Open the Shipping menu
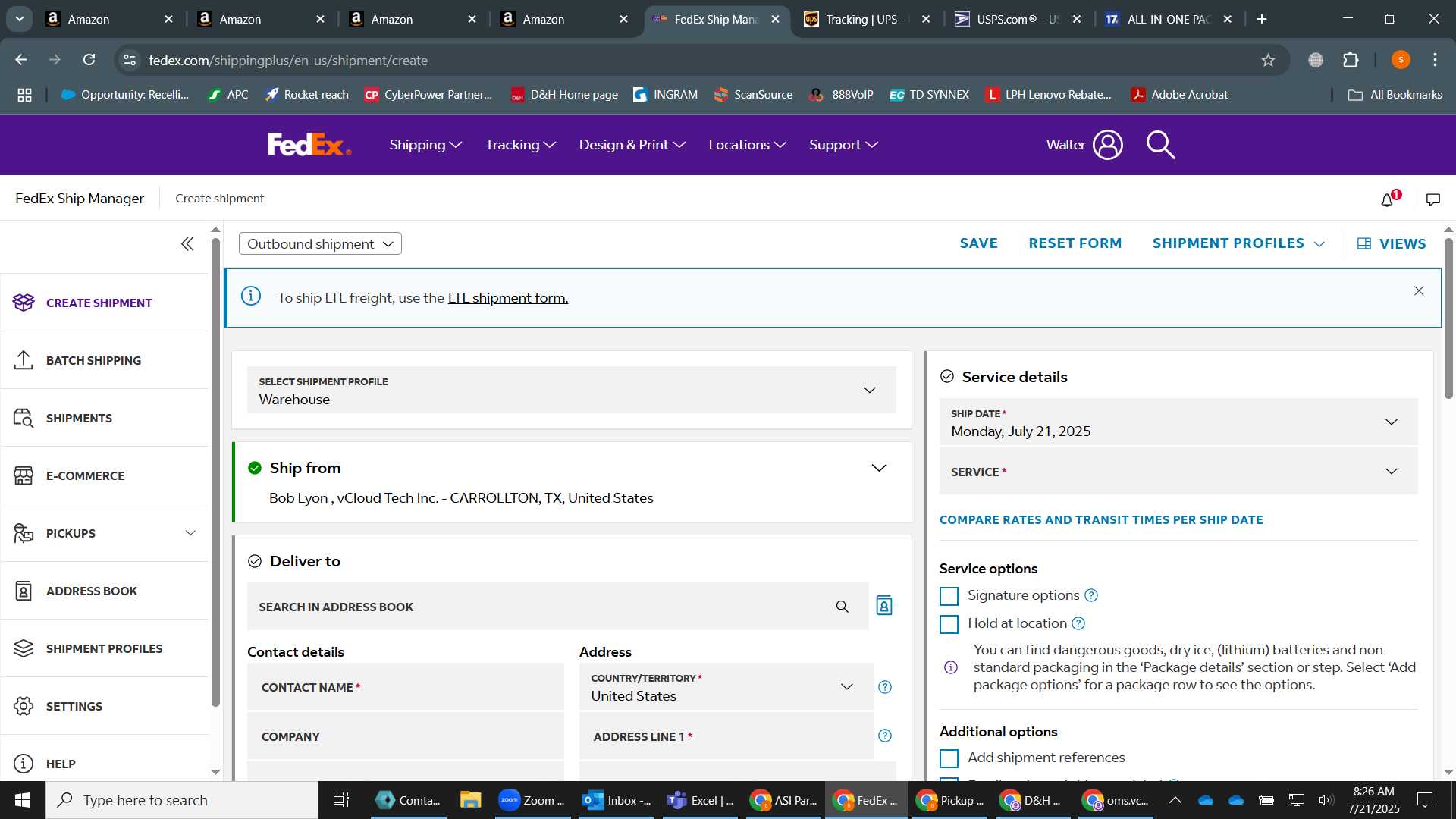 coord(425,144)
